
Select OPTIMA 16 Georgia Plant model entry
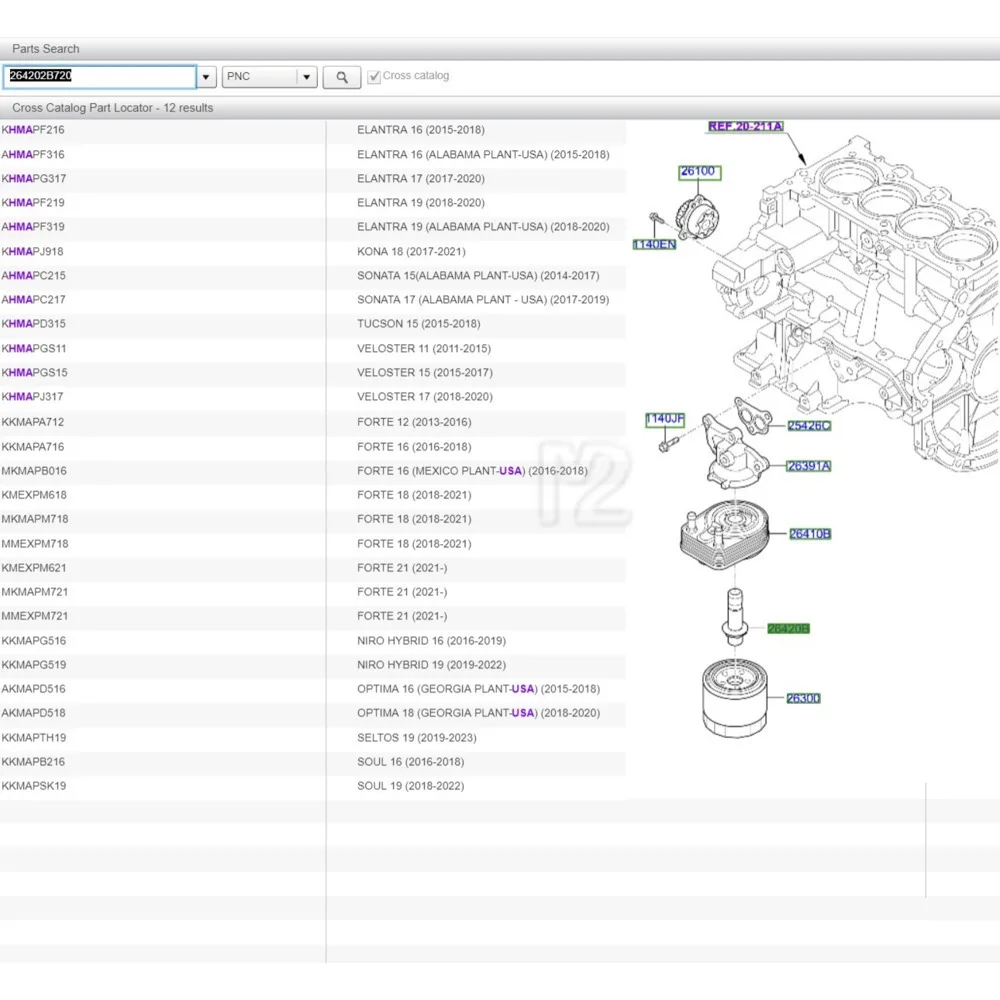coord(479,689)
